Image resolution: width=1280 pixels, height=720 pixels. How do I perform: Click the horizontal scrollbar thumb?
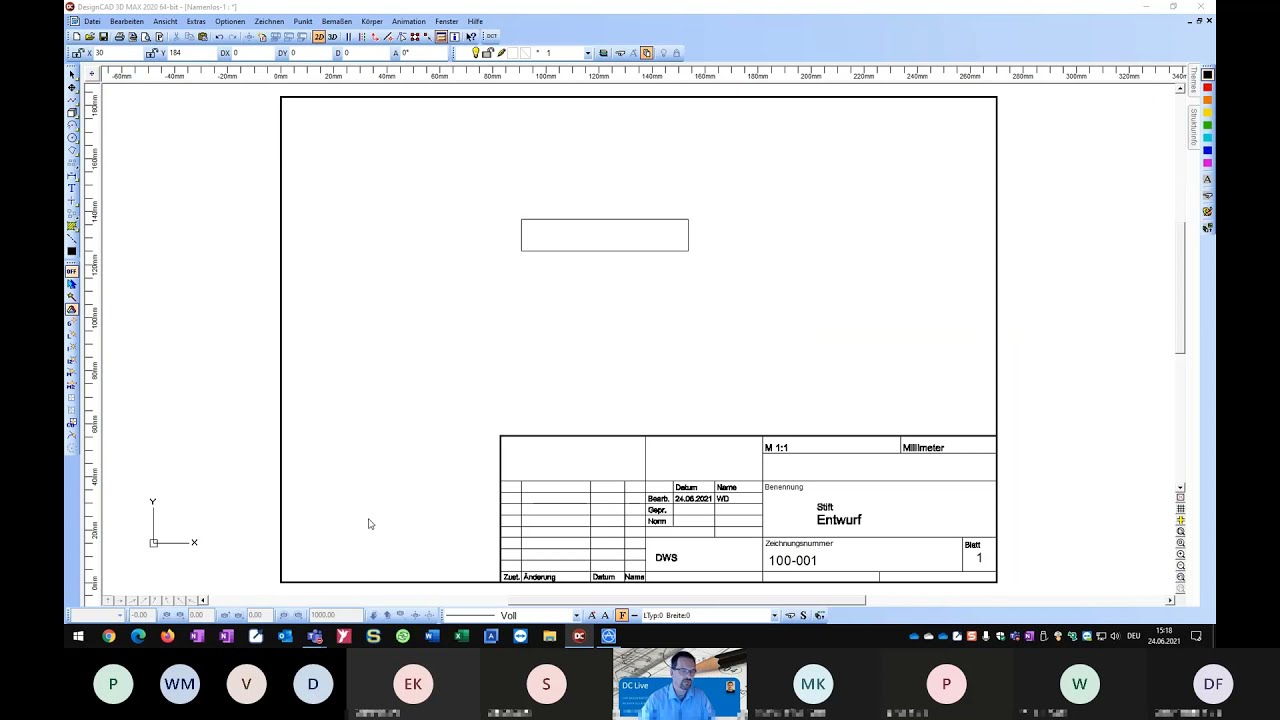pos(686,600)
